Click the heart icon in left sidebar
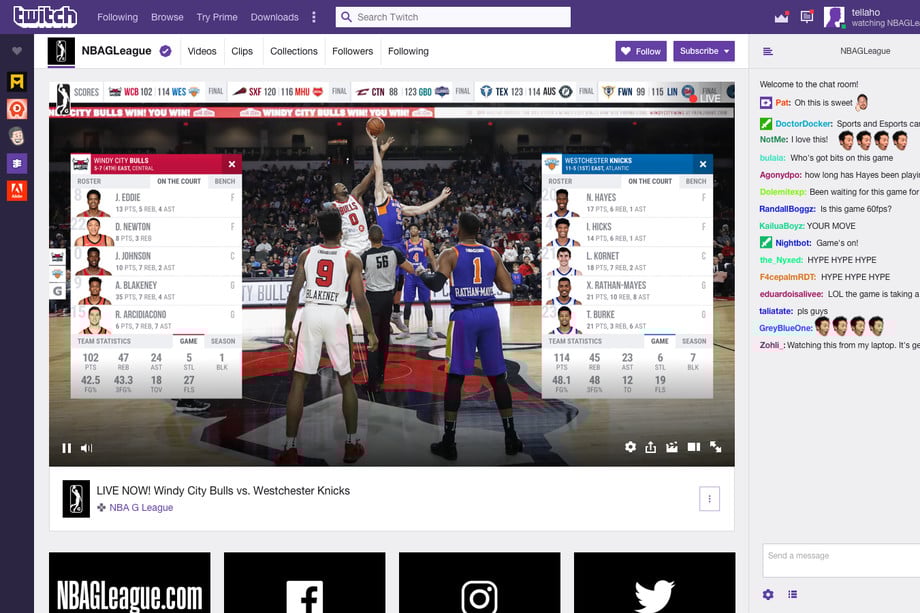920x613 pixels. point(16,51)
